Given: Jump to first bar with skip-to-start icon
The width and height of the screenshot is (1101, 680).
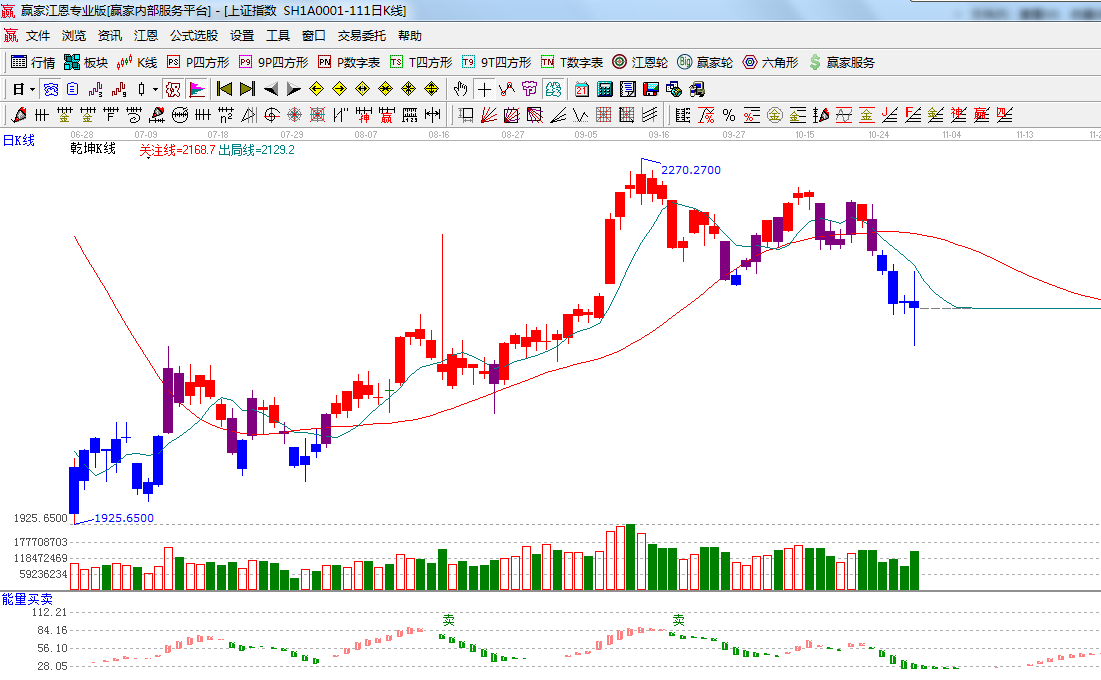Looking at the screenshot, I should click(x=224, y=89).
